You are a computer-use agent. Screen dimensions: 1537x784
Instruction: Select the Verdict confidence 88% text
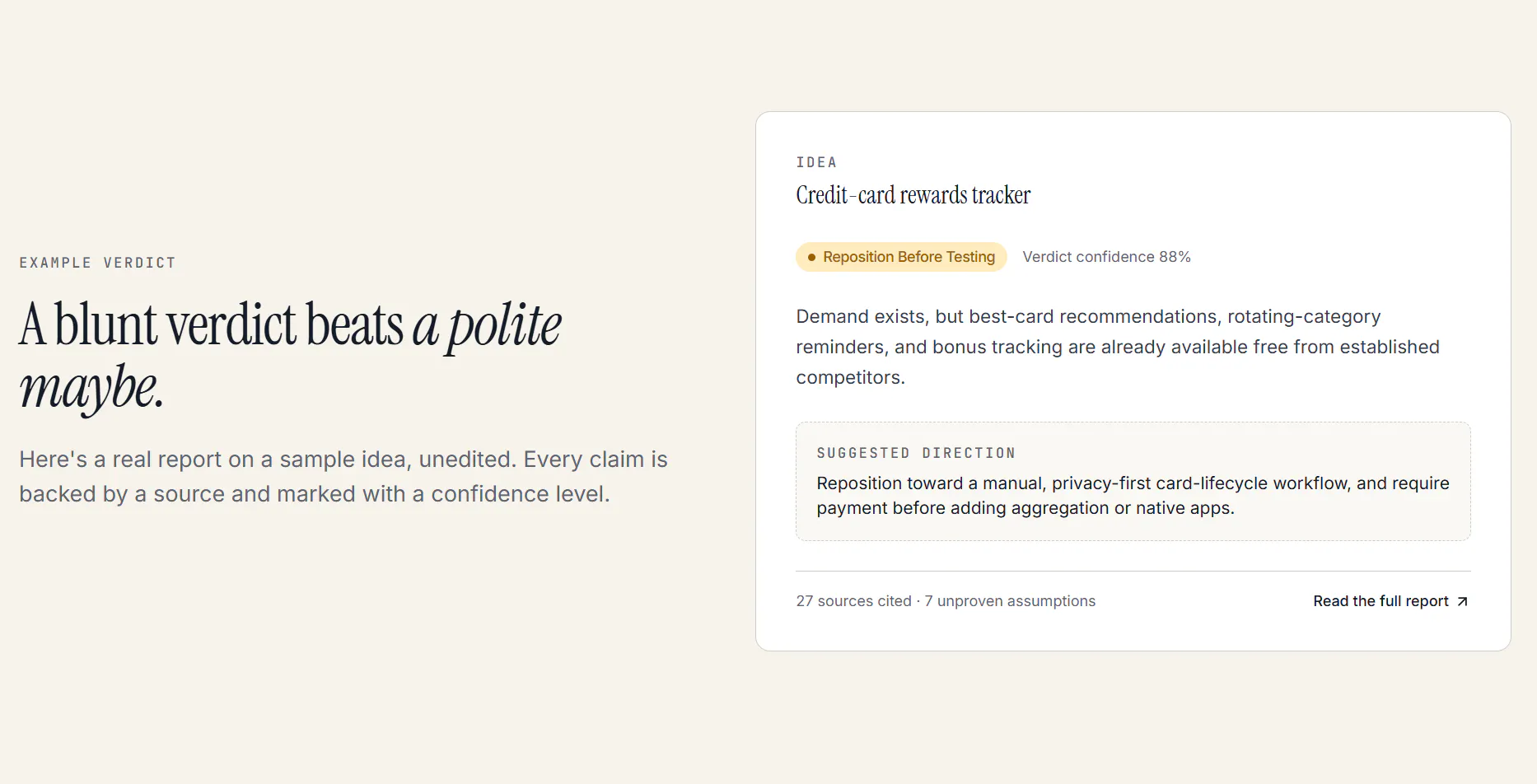(x=1106, y=257)
